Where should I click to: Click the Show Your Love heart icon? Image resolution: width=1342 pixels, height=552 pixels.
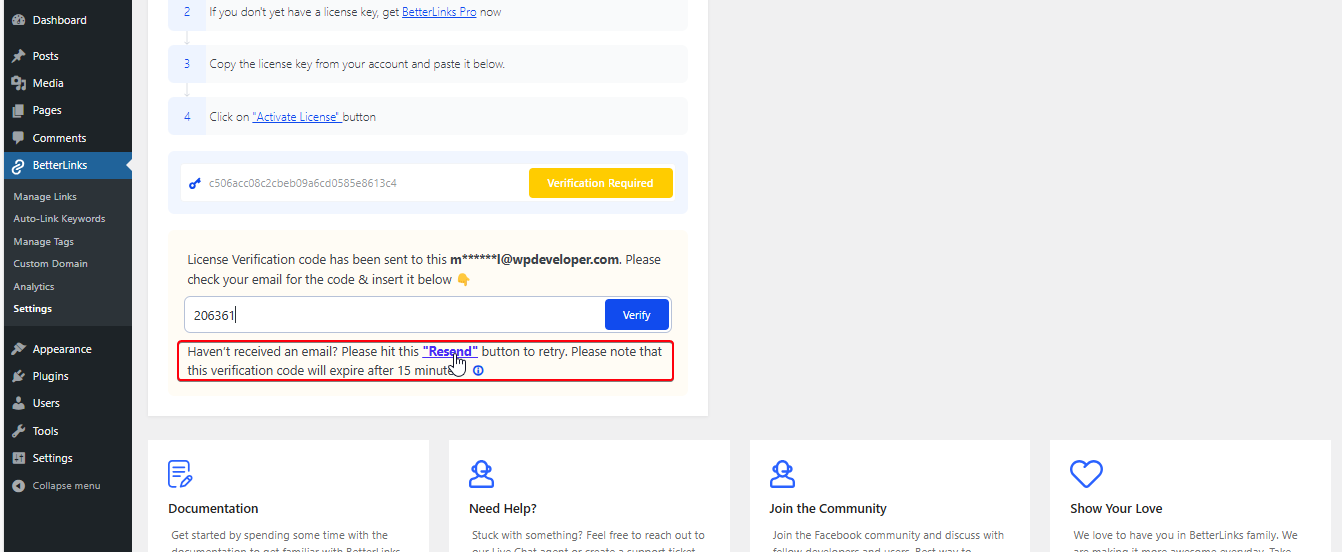coord(1086,473)
